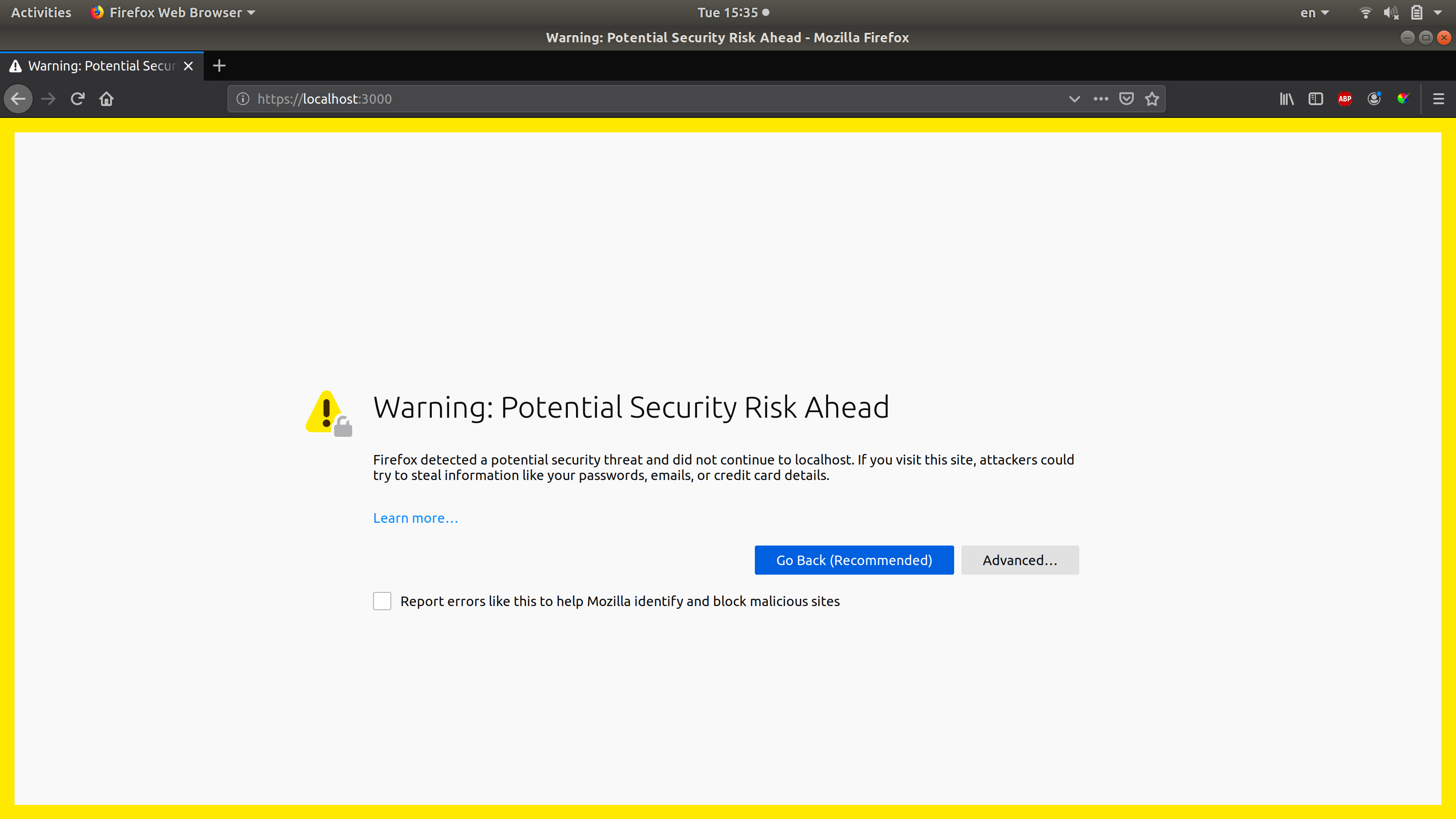Open a new tab with plus button

tap(219, 66)
